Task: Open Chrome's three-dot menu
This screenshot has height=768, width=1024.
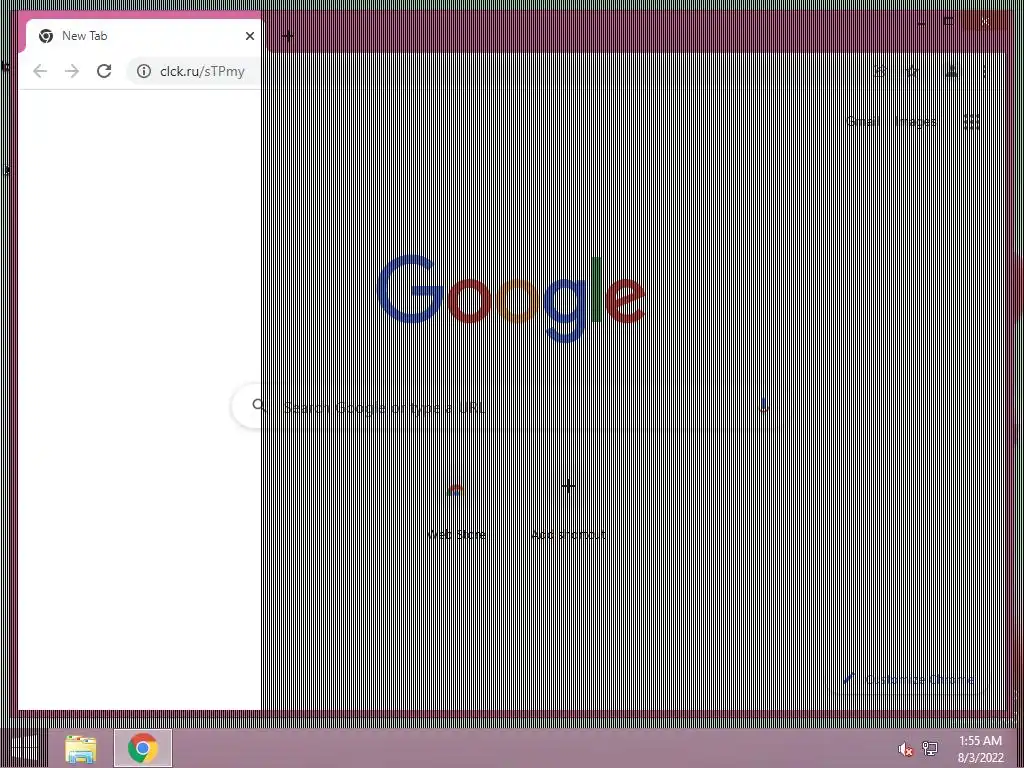Action: 984,71
